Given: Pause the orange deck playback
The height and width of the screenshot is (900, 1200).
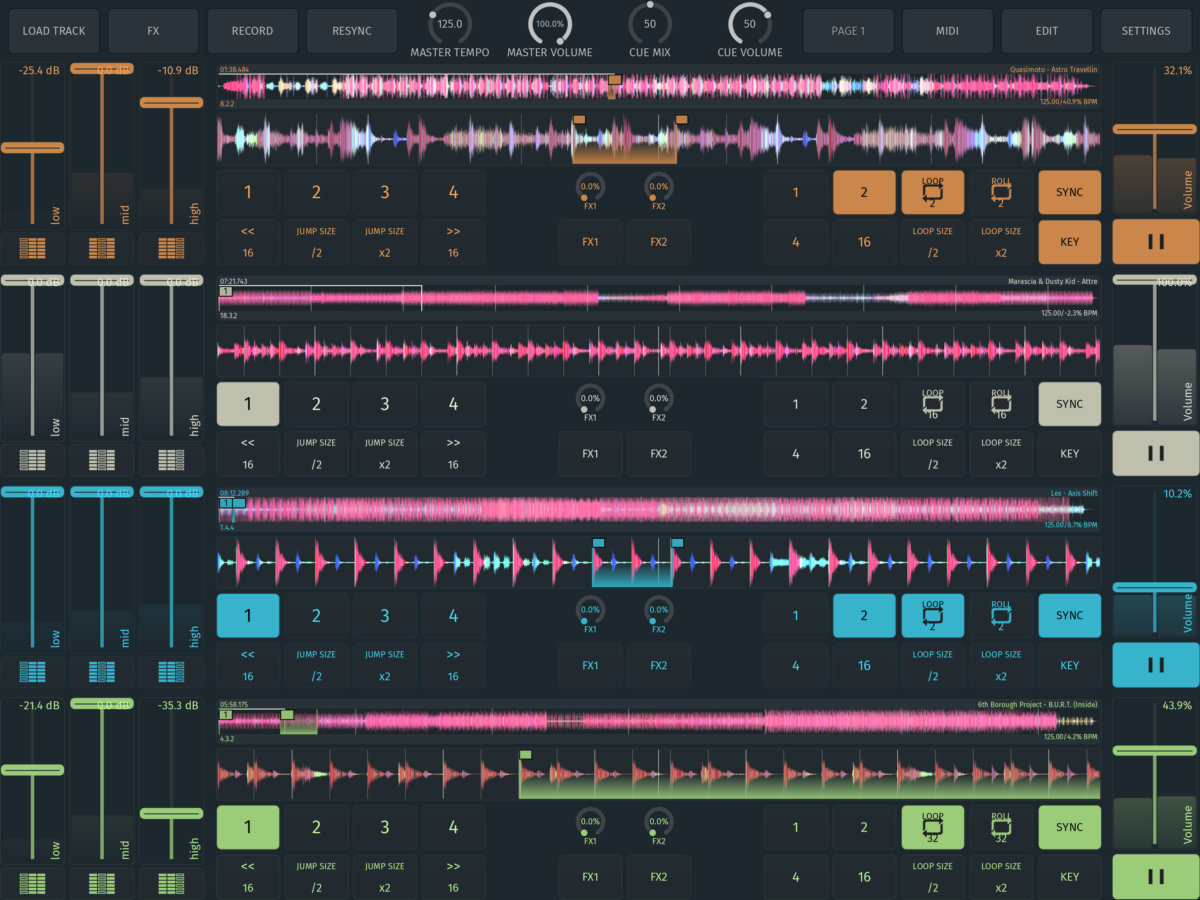Looking at the screenshot, I should [1156, 241].
